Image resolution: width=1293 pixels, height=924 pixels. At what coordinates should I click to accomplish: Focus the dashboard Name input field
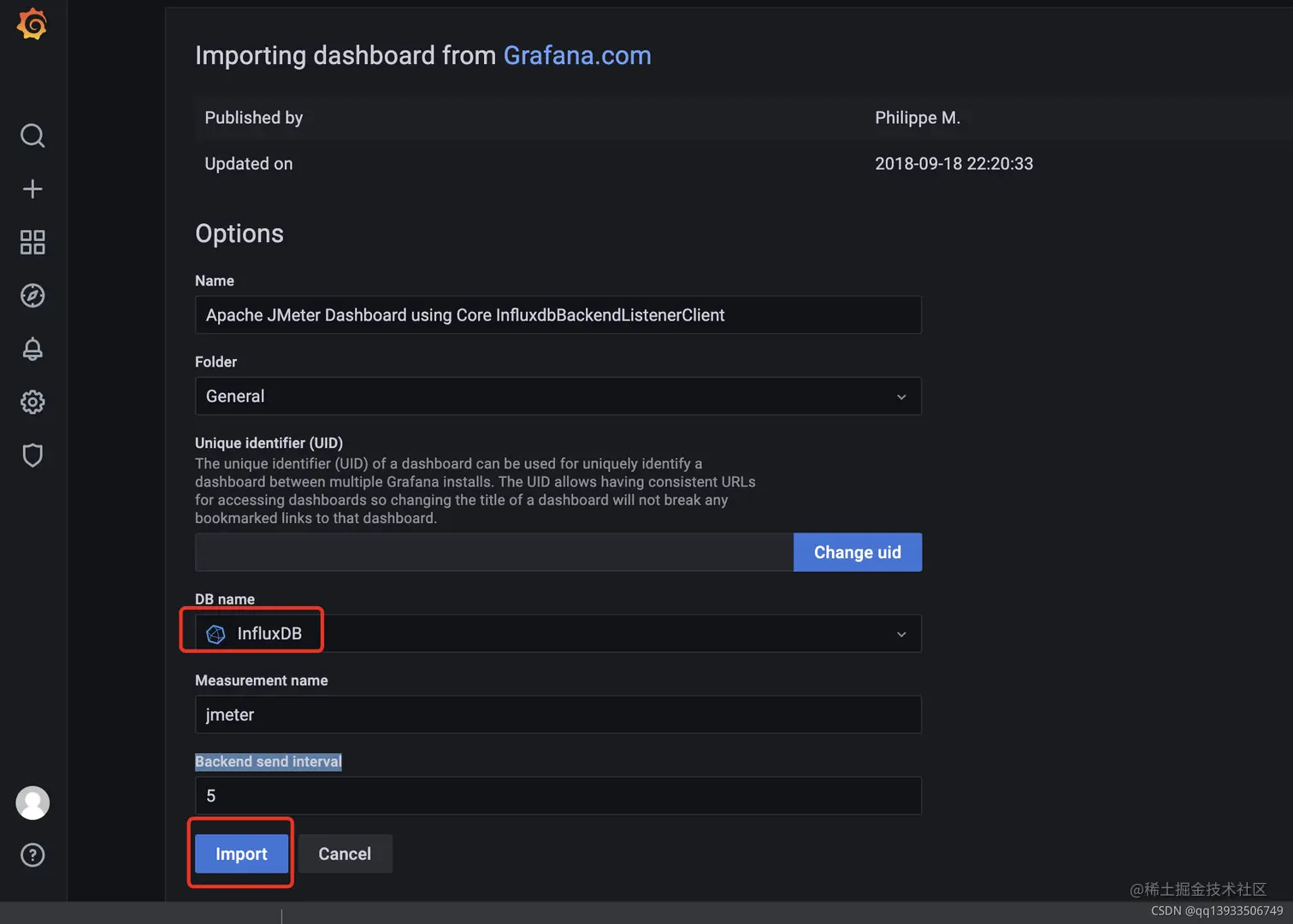(x=558, y=315)
